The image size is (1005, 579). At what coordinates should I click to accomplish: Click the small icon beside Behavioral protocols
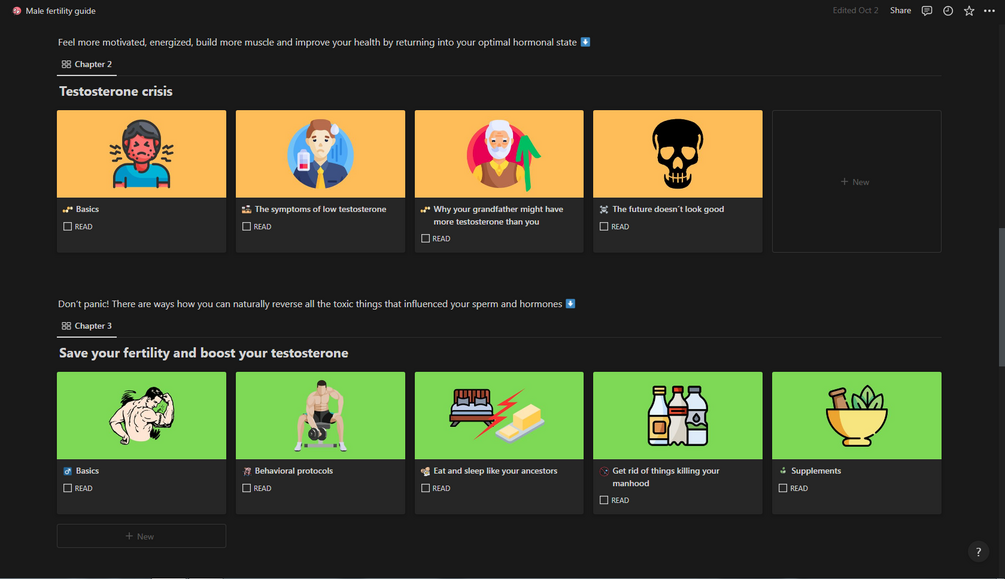coord(246,471)
